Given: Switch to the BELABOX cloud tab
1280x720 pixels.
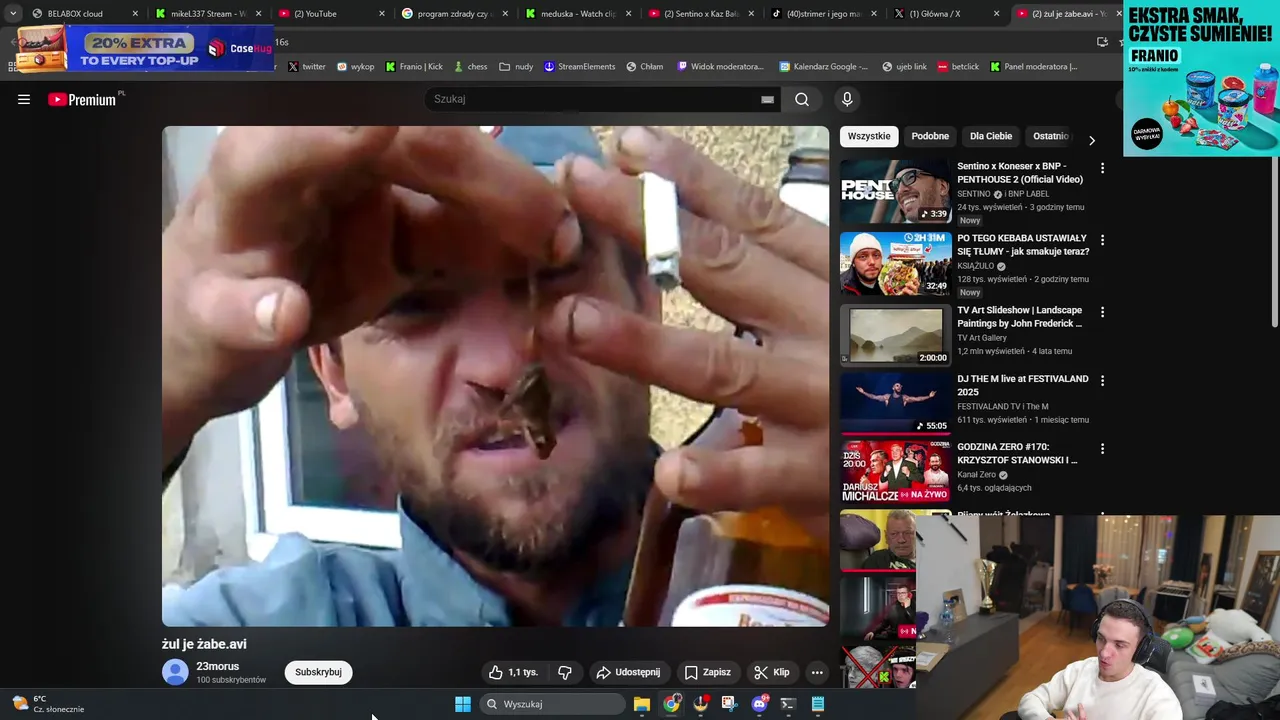Looking at the screenshot, I should [84, 14].
